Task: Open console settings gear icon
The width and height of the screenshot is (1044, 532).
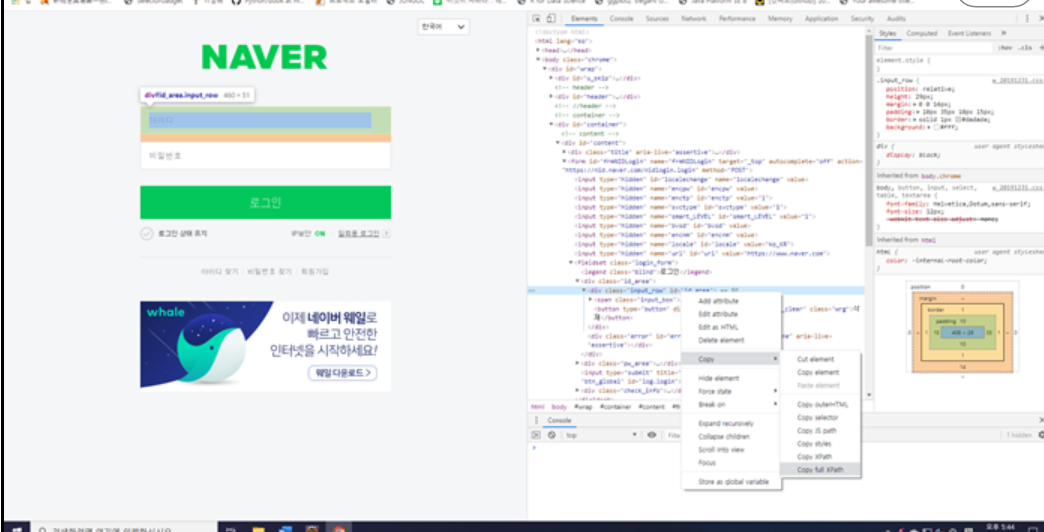Action: click(1041, 435)
